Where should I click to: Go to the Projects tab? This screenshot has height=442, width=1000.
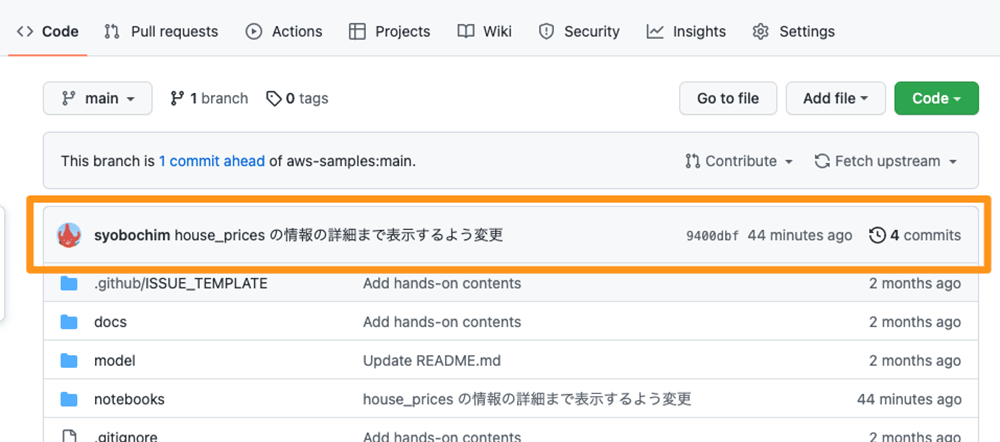(x=390, y=31)
